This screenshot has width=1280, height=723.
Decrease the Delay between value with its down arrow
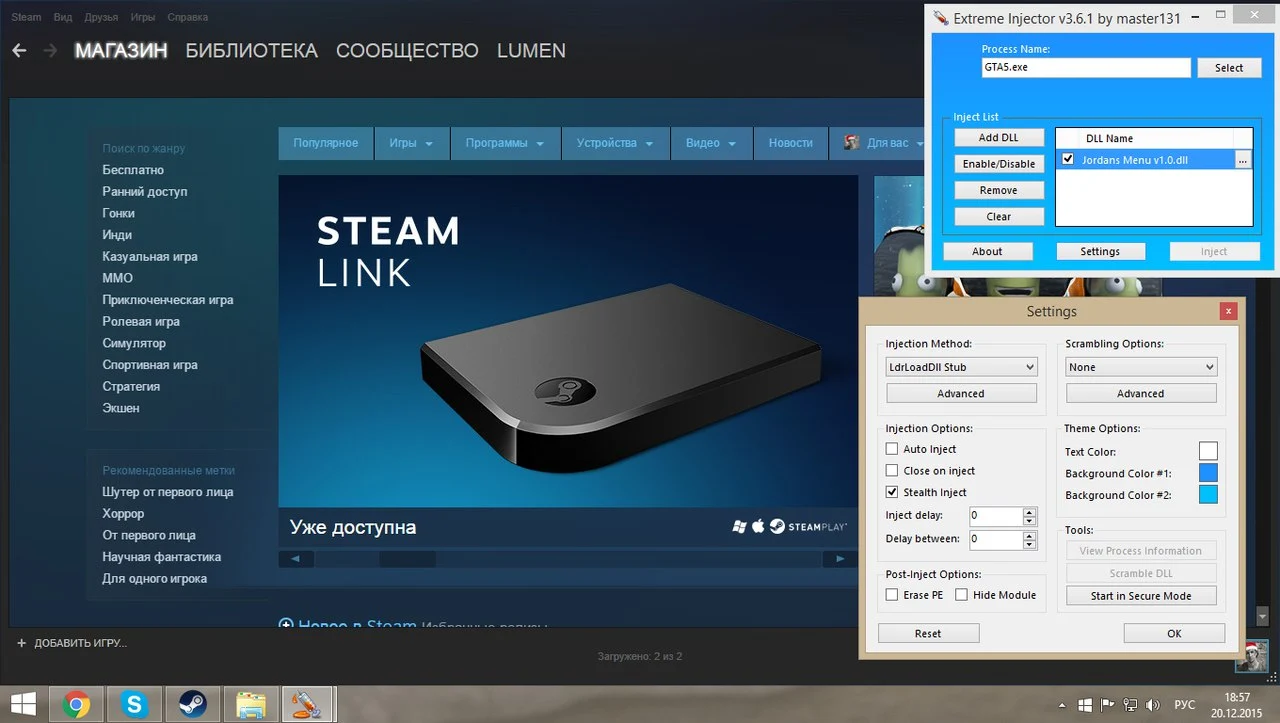tap(1030, 544)
